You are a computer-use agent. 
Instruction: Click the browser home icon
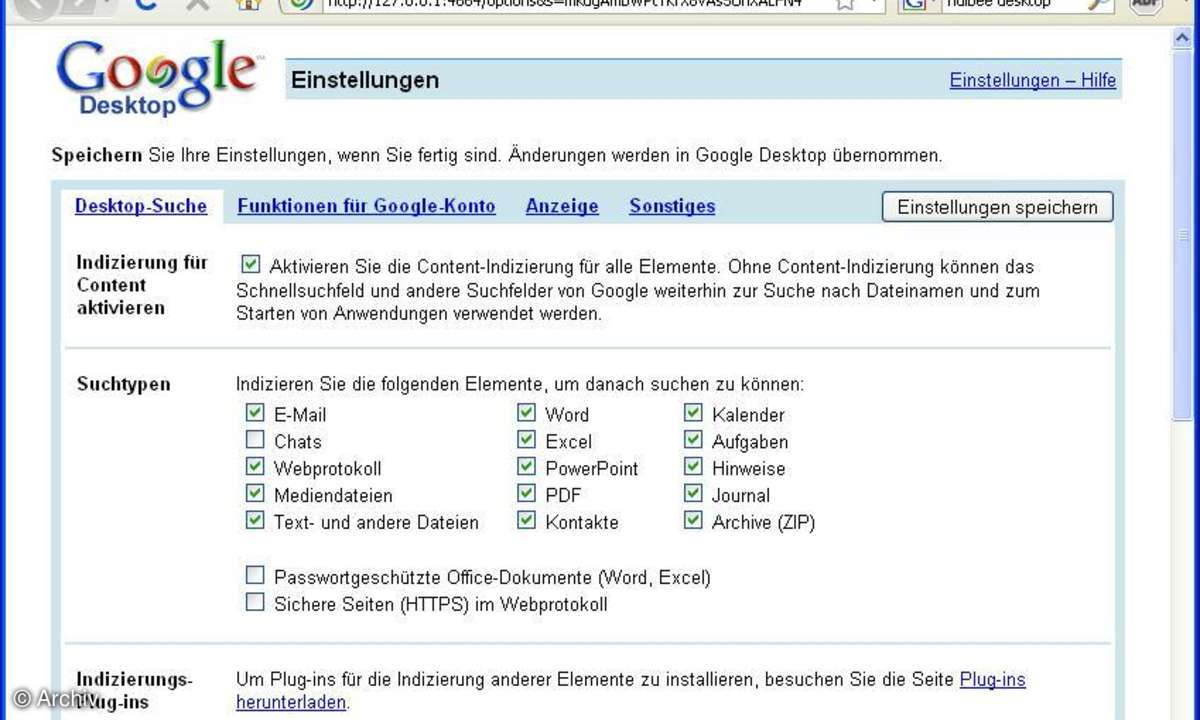(247, 4)
